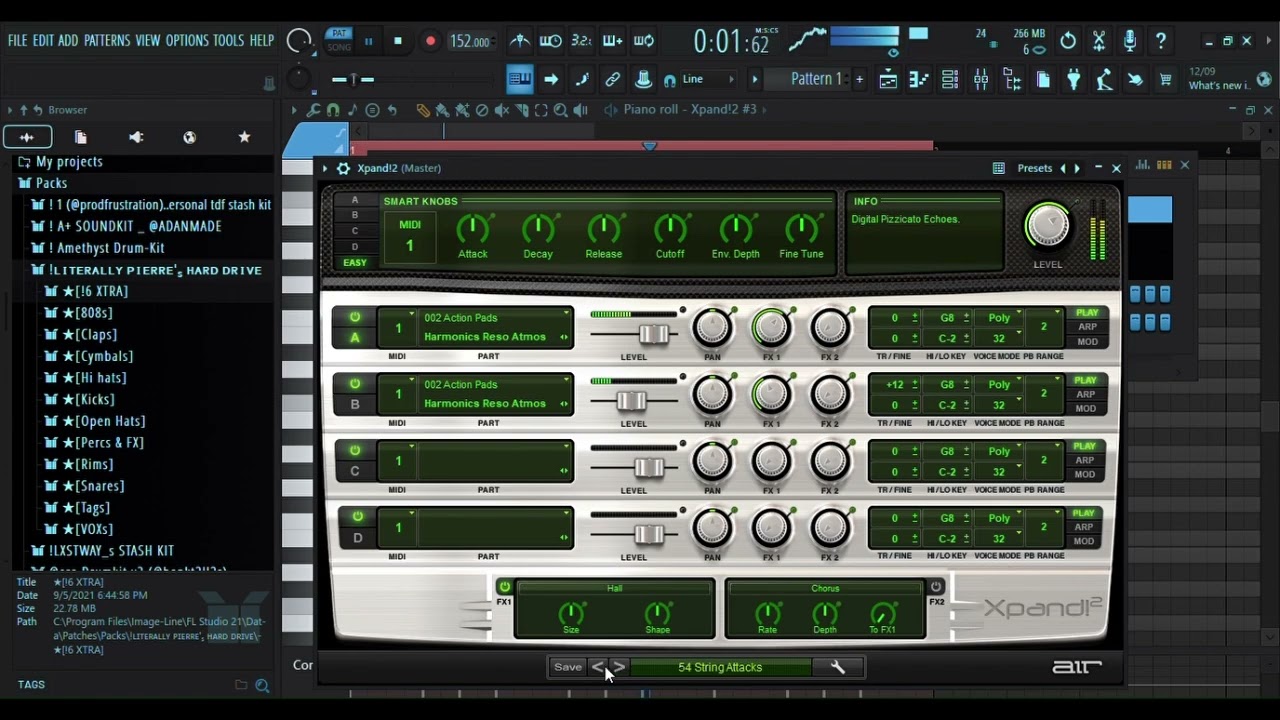The width and height of the screenshot is (1280, 720).
Task: Open part B patch dropdown 002 Action Pads
Action: click(x=496, y=385)
